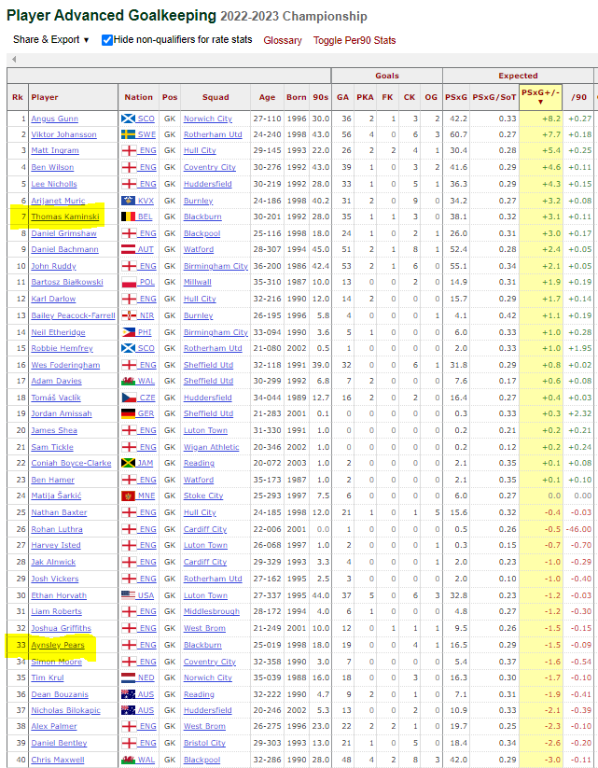Screen dimensions: 598x768
Task: Click the 90s column header
Action: 320,97
